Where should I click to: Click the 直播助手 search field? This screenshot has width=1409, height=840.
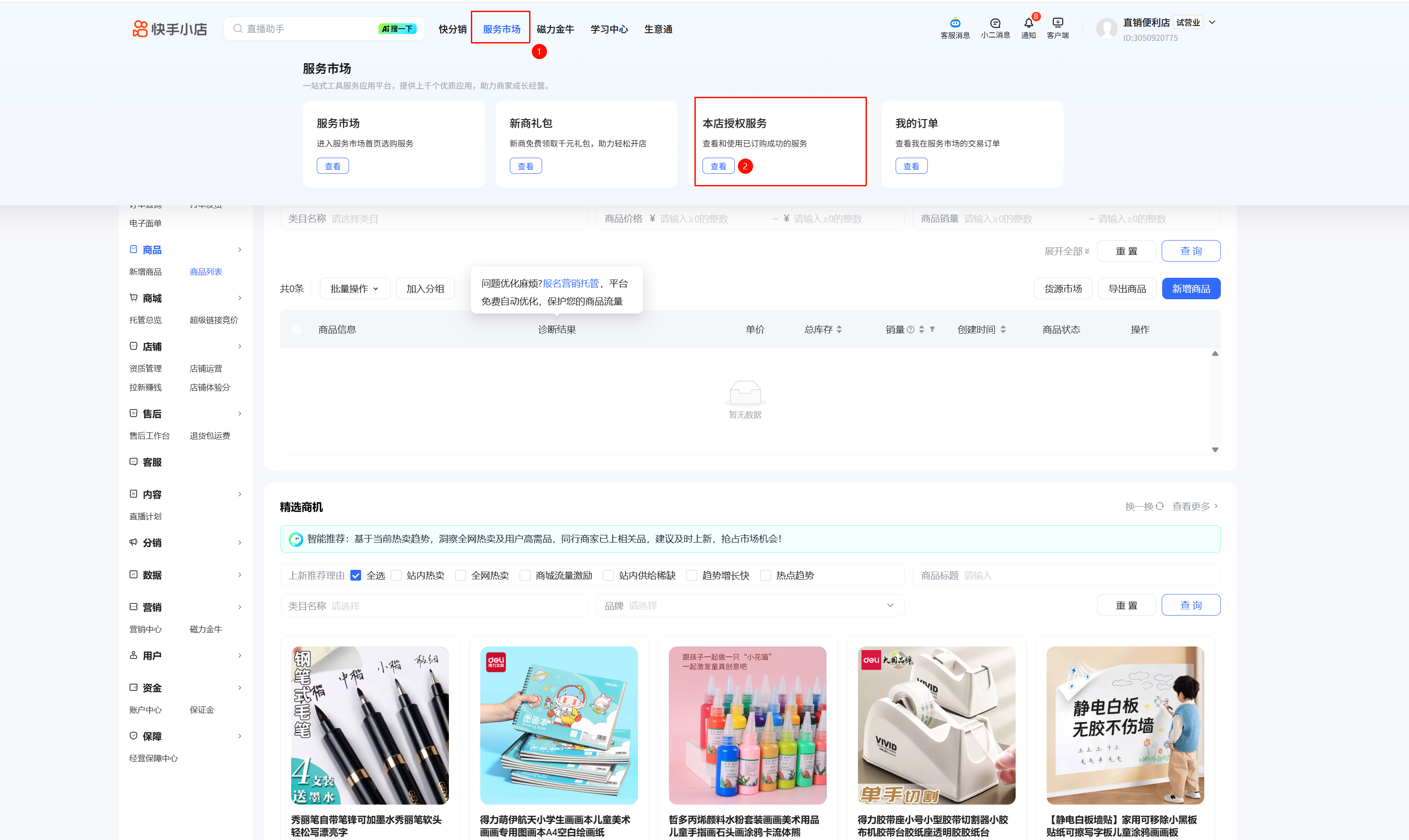click(x=306, y=29)
